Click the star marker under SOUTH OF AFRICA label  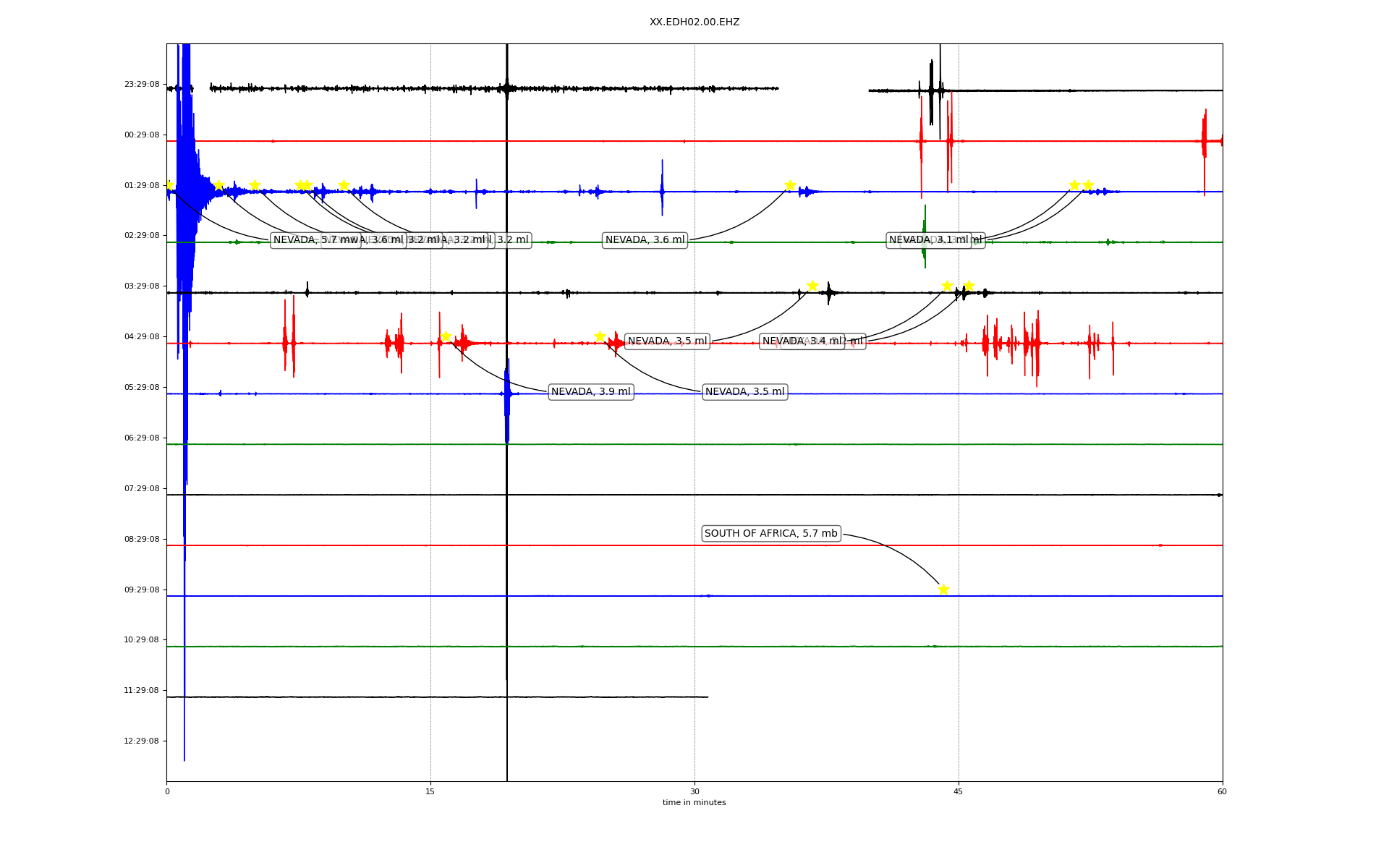coord(943,590)
